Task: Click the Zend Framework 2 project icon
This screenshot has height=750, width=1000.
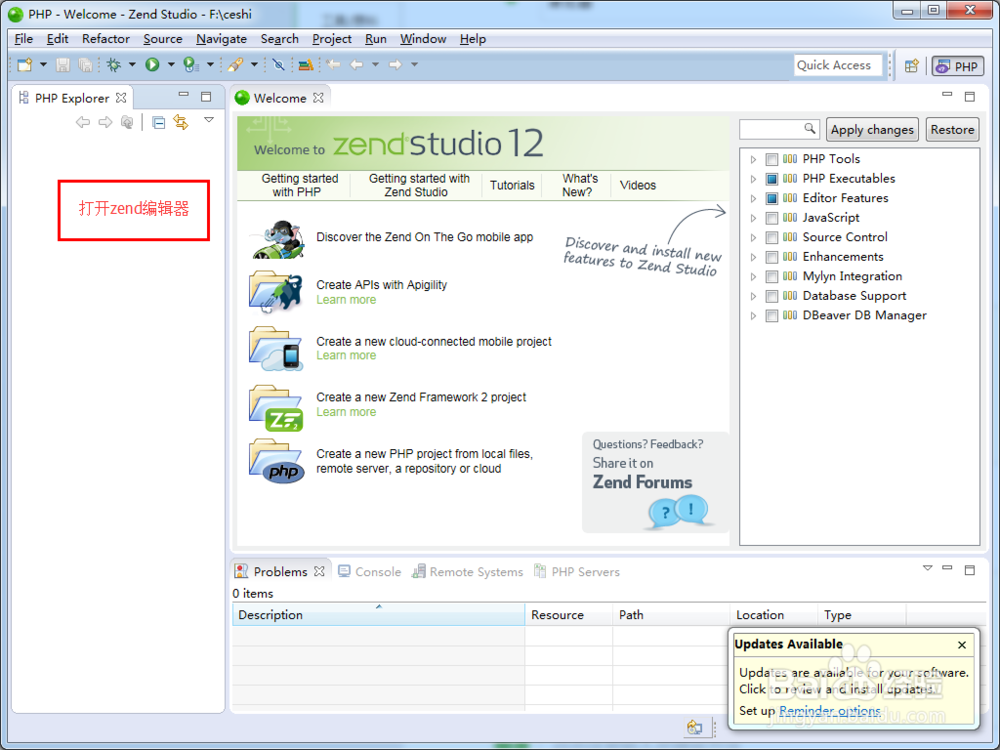Action: click(x=276, y=408)
